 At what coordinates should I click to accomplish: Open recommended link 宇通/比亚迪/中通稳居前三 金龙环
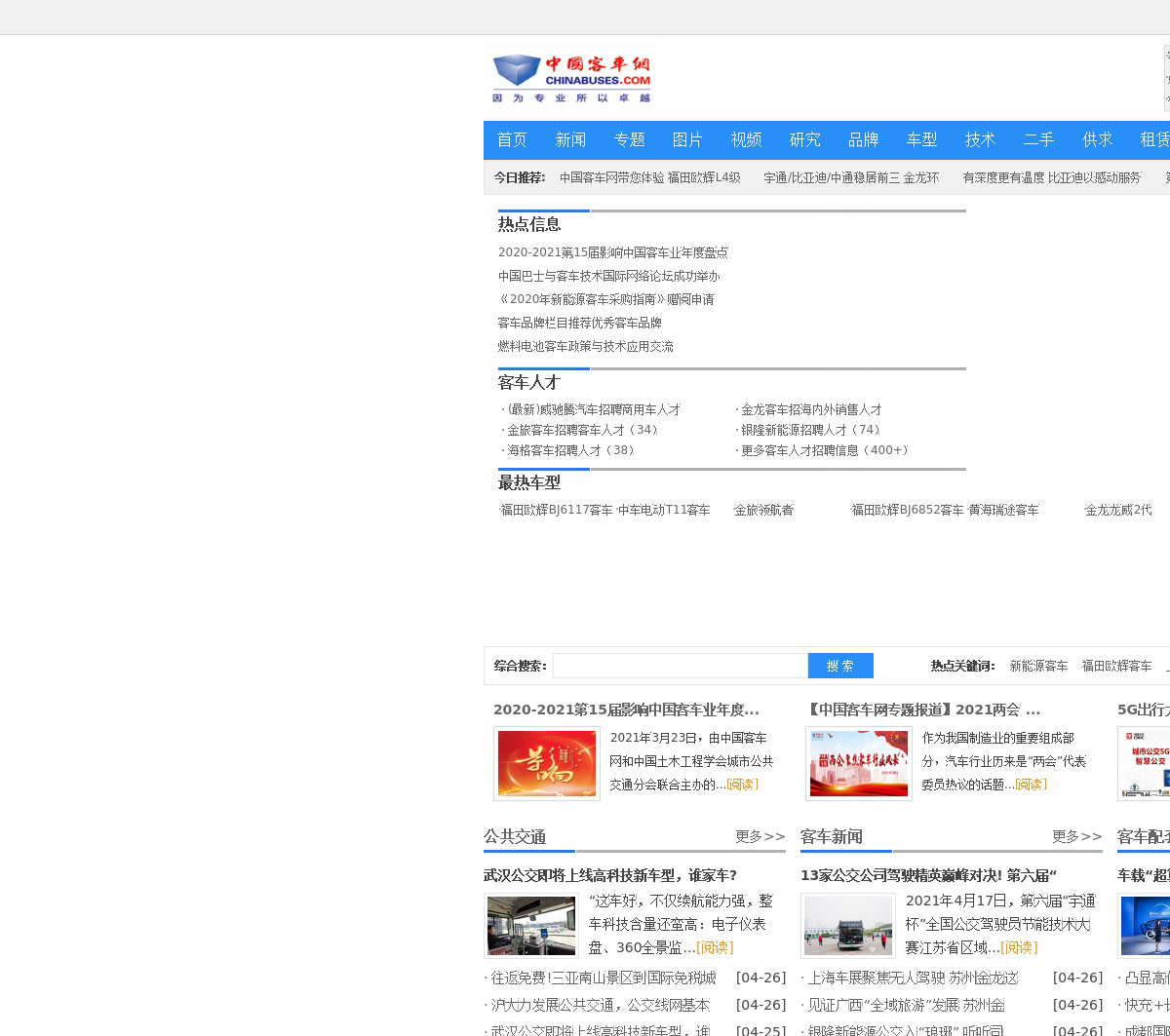[x=851, y=177]
